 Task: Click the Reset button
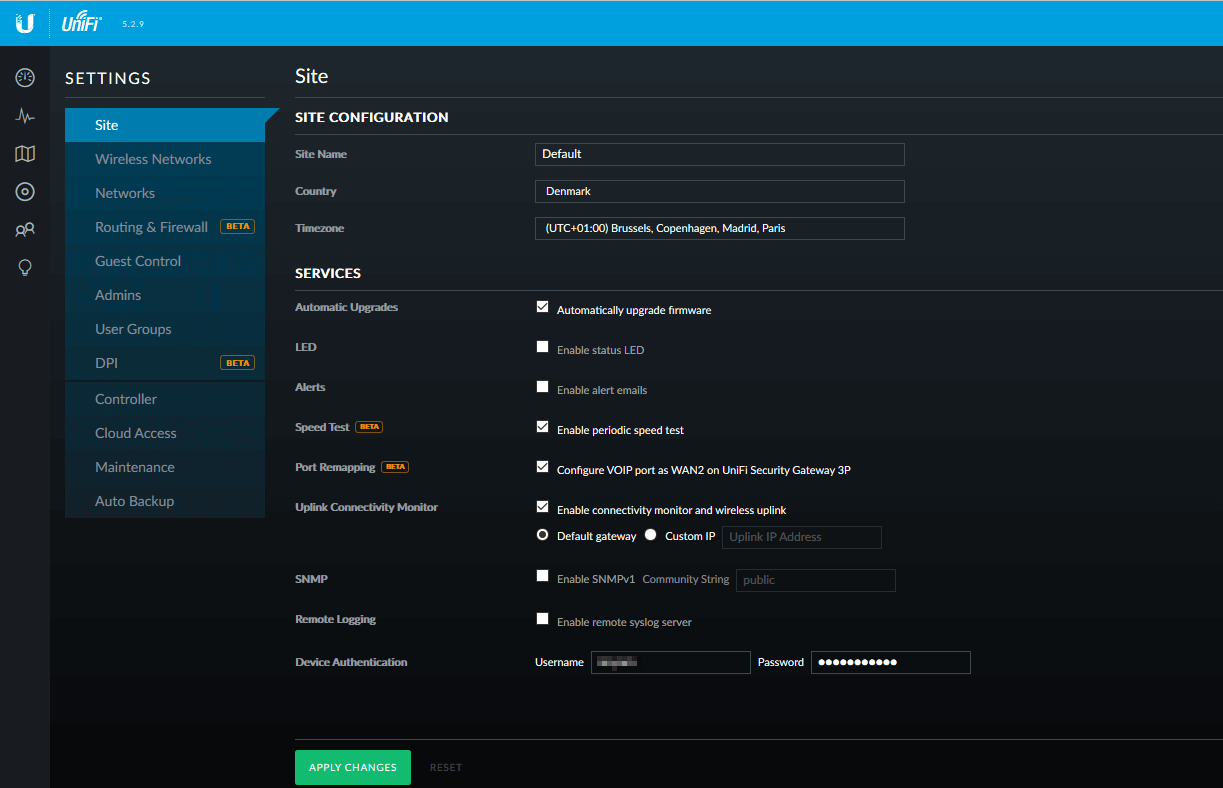tap(446, 767)
